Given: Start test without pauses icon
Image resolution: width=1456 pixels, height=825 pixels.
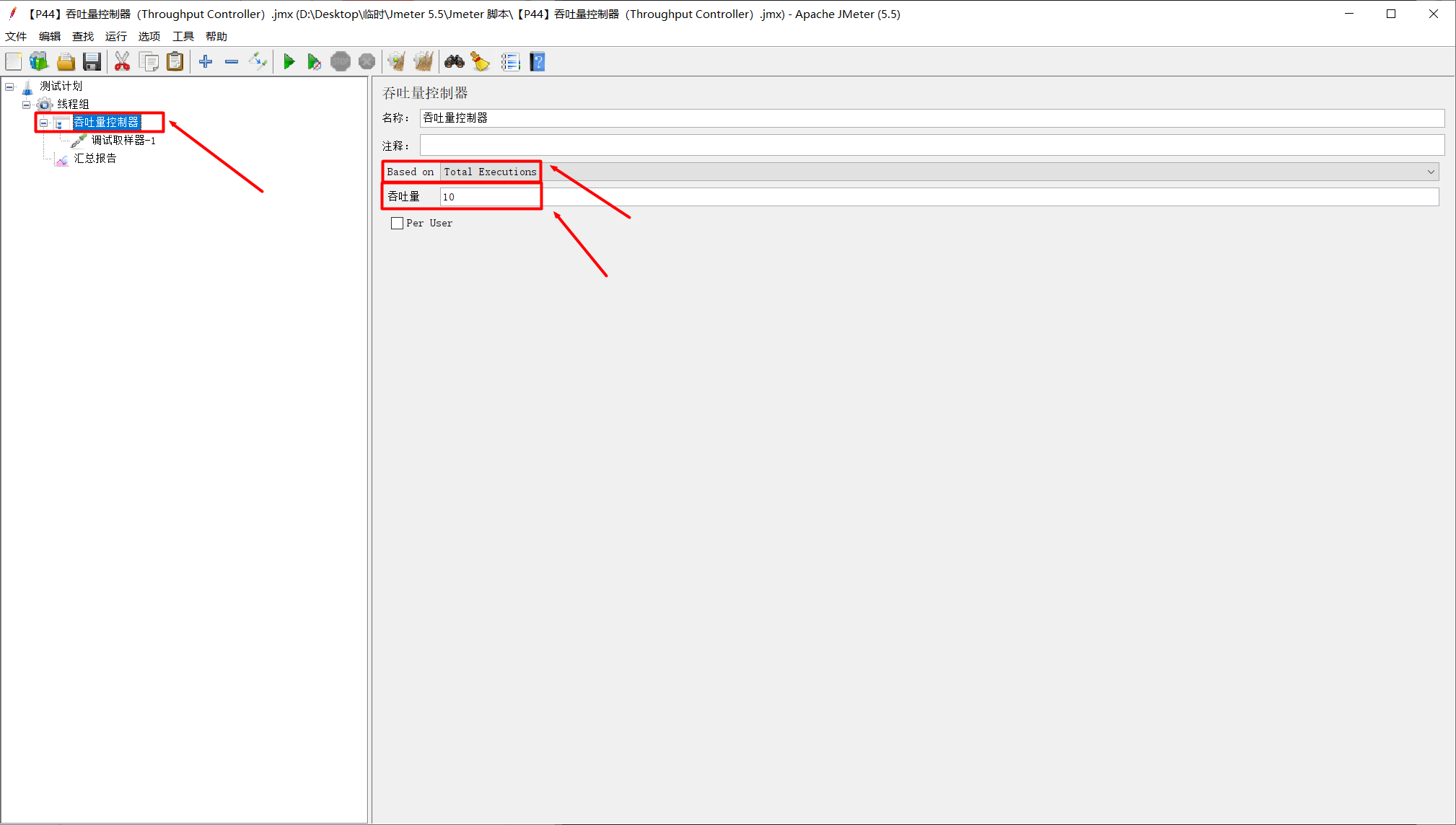Looking at the screenshot, I should pos(314,62).
